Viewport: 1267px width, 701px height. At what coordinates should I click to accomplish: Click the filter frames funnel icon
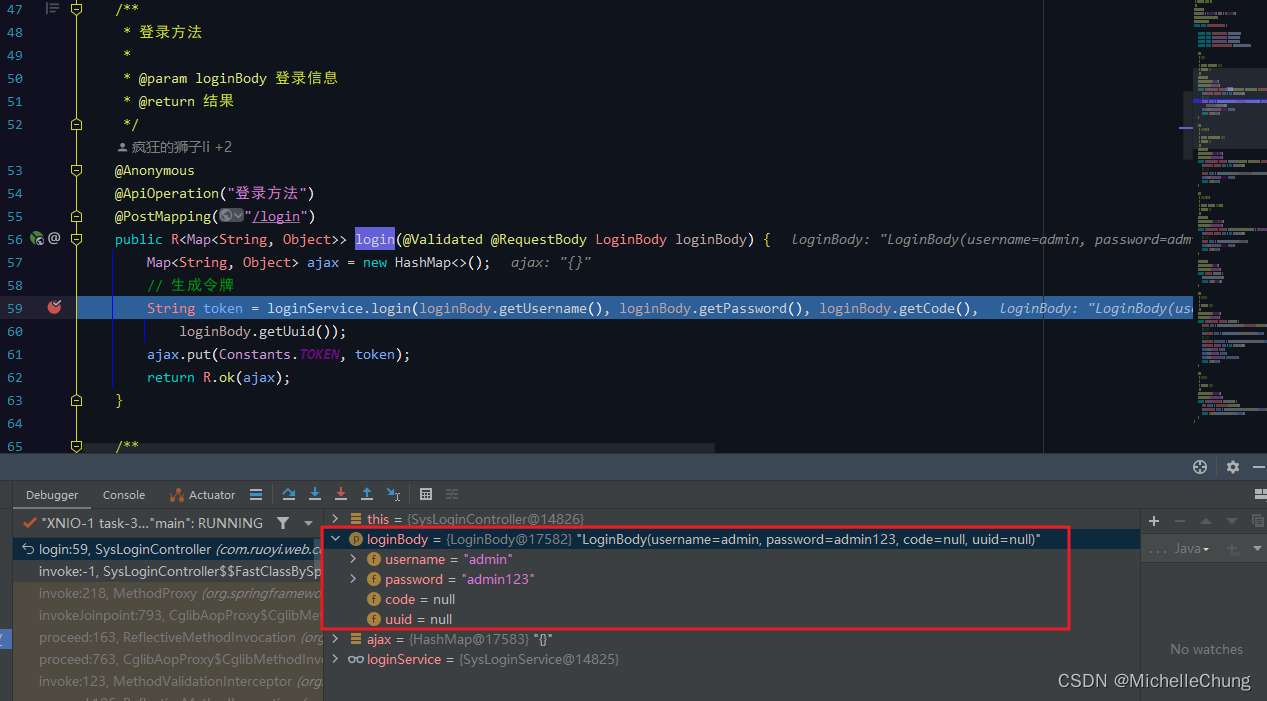(283, 523)
